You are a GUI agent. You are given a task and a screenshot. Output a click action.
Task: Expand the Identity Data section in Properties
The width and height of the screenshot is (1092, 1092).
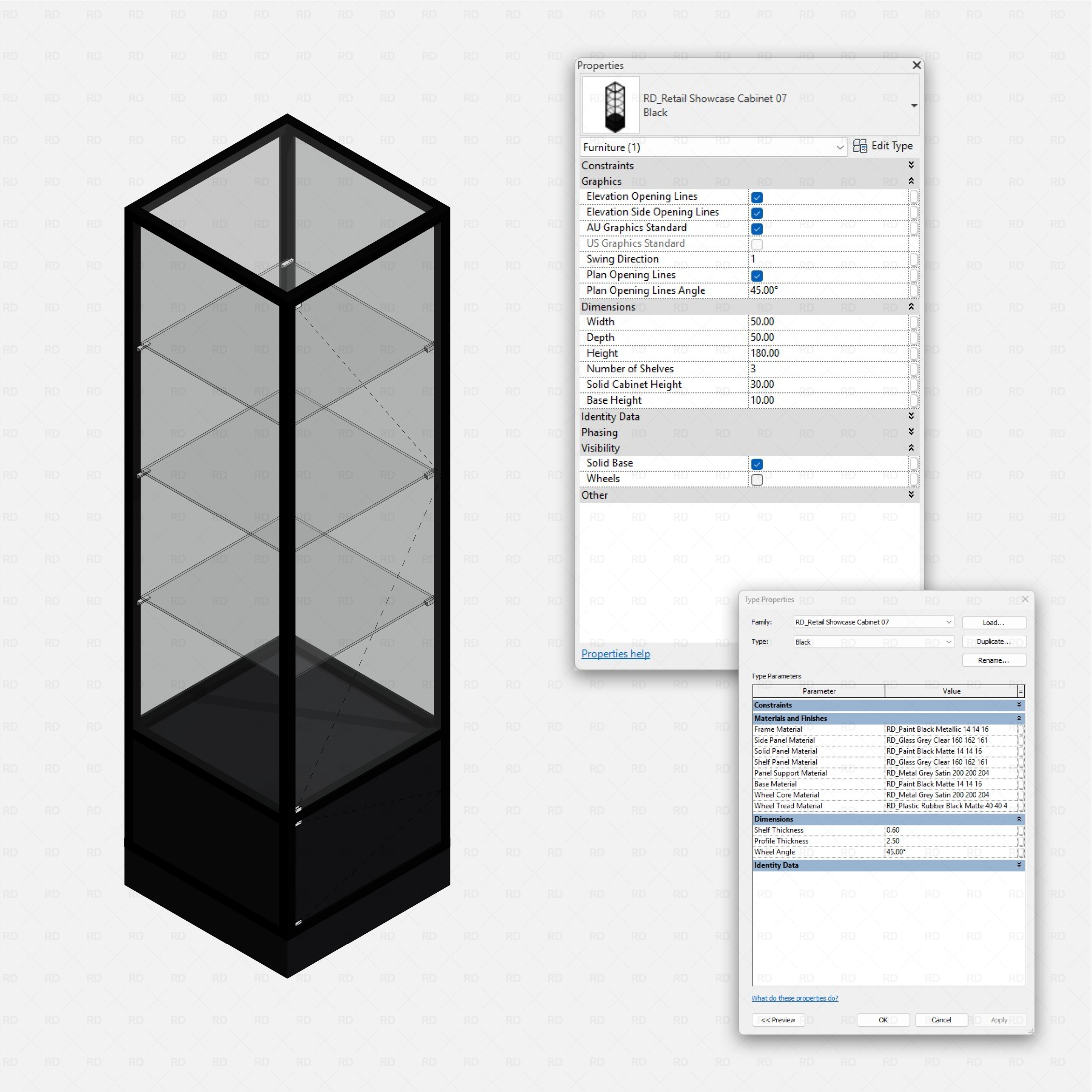(x=911, y=416)
